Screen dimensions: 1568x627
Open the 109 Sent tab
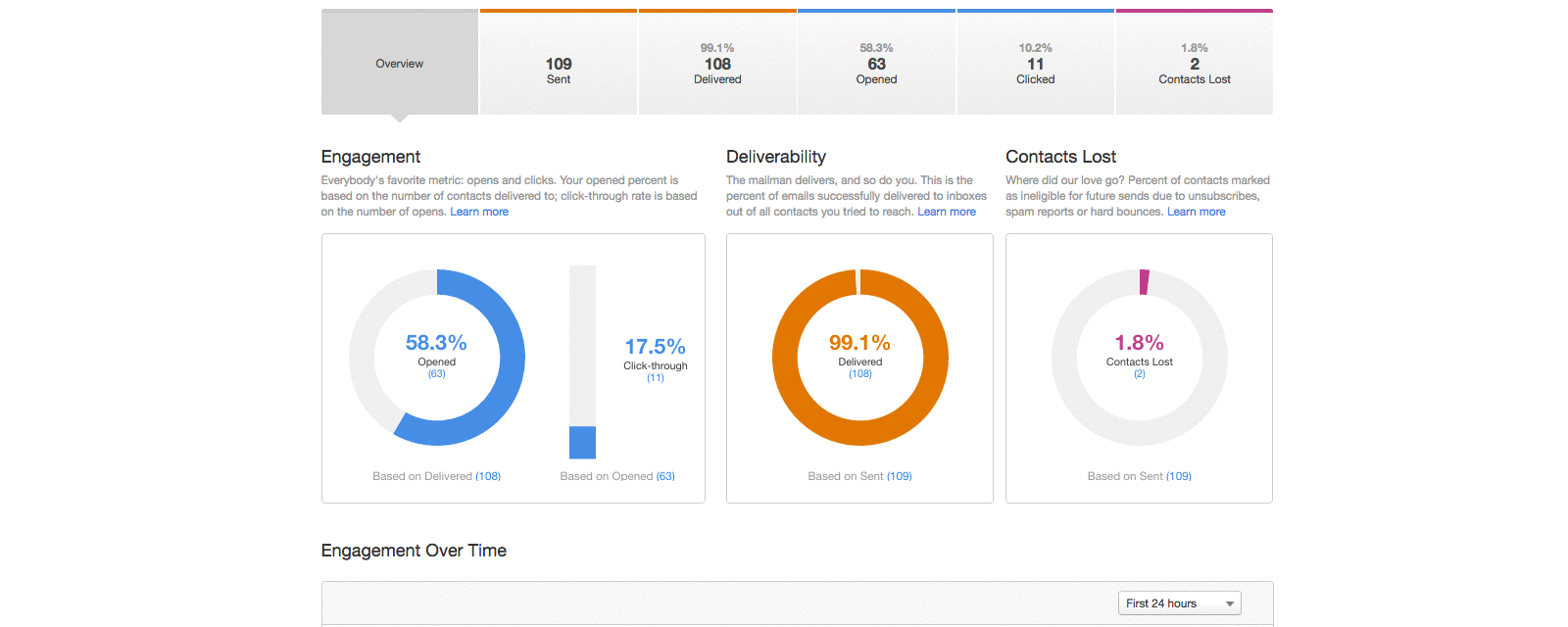(559, 63)
